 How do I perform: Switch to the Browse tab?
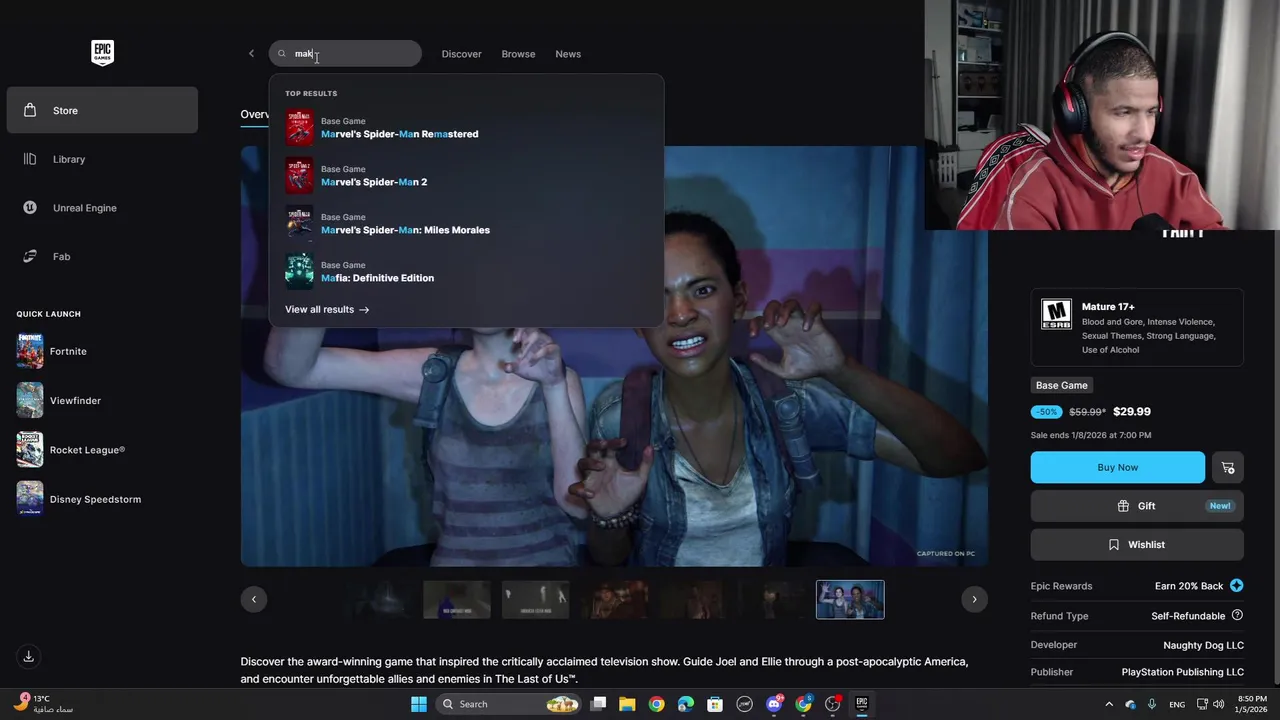[x=518, y=54]
